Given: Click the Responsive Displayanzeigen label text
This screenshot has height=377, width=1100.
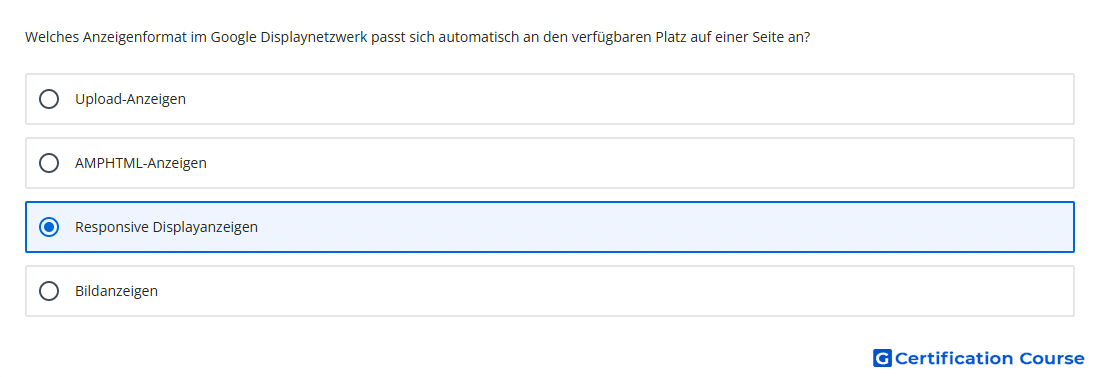Looking at the screenshot, I should click(x=166, y=227).
